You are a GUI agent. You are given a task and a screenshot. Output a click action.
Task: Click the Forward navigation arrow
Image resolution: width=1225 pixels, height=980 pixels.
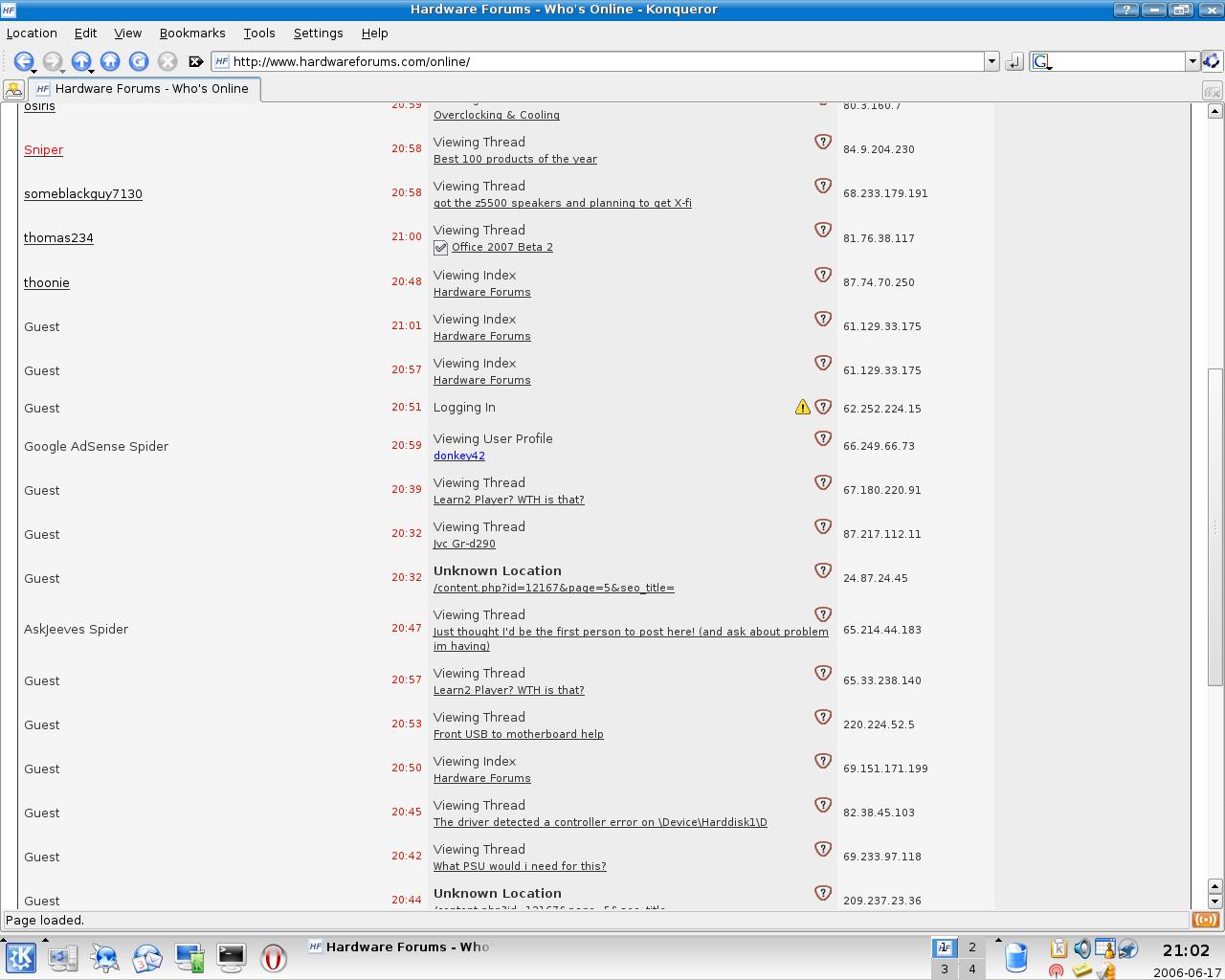click(52, 61)
